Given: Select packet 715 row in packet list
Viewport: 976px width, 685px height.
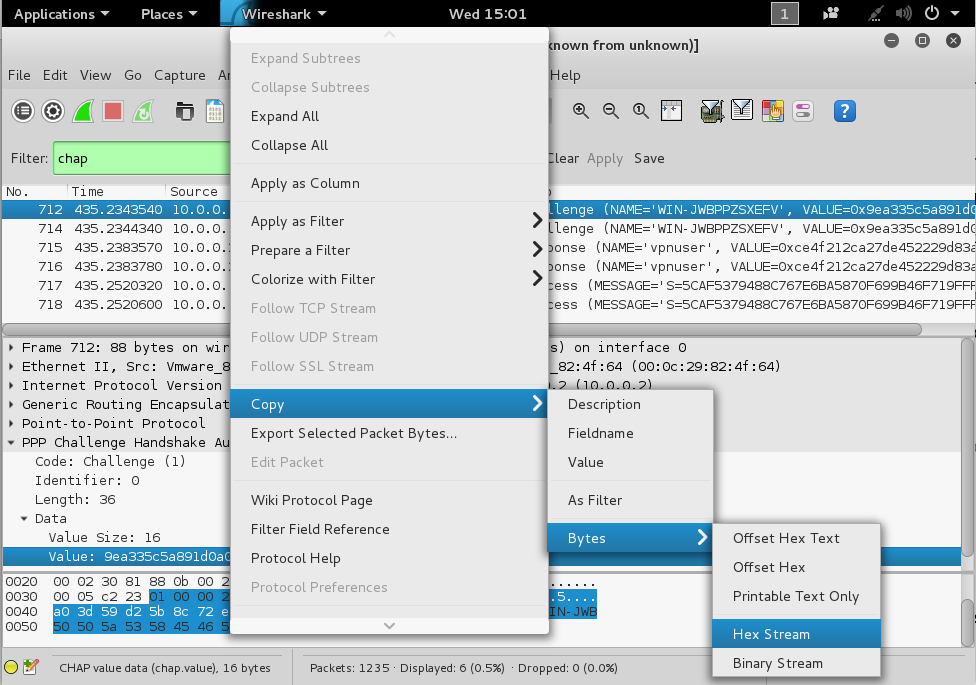Looking at the screenshot, I should (x=489, y=247).
